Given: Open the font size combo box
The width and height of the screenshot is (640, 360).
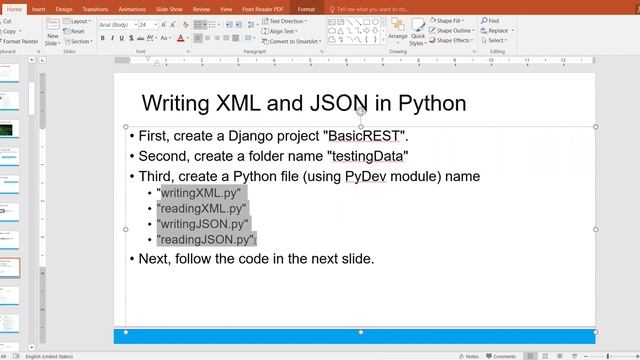Looking at the screenshot, I should click(x=148, y=25).
